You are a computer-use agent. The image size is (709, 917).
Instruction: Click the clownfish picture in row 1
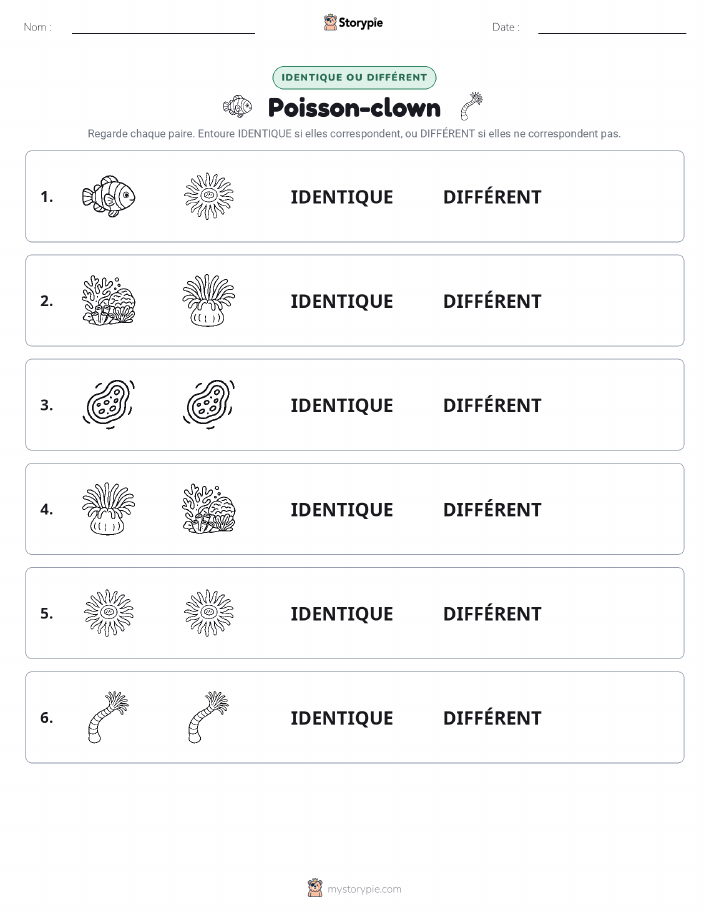108,196
